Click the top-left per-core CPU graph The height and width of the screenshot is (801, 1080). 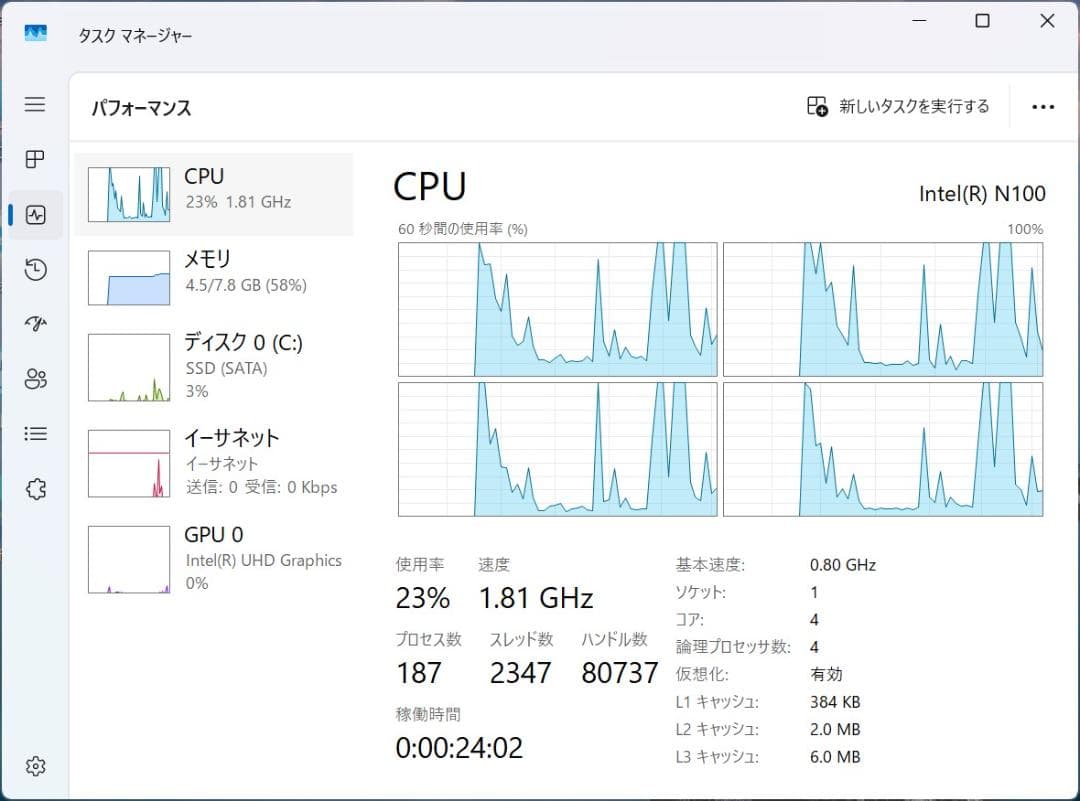pos(557,308)
